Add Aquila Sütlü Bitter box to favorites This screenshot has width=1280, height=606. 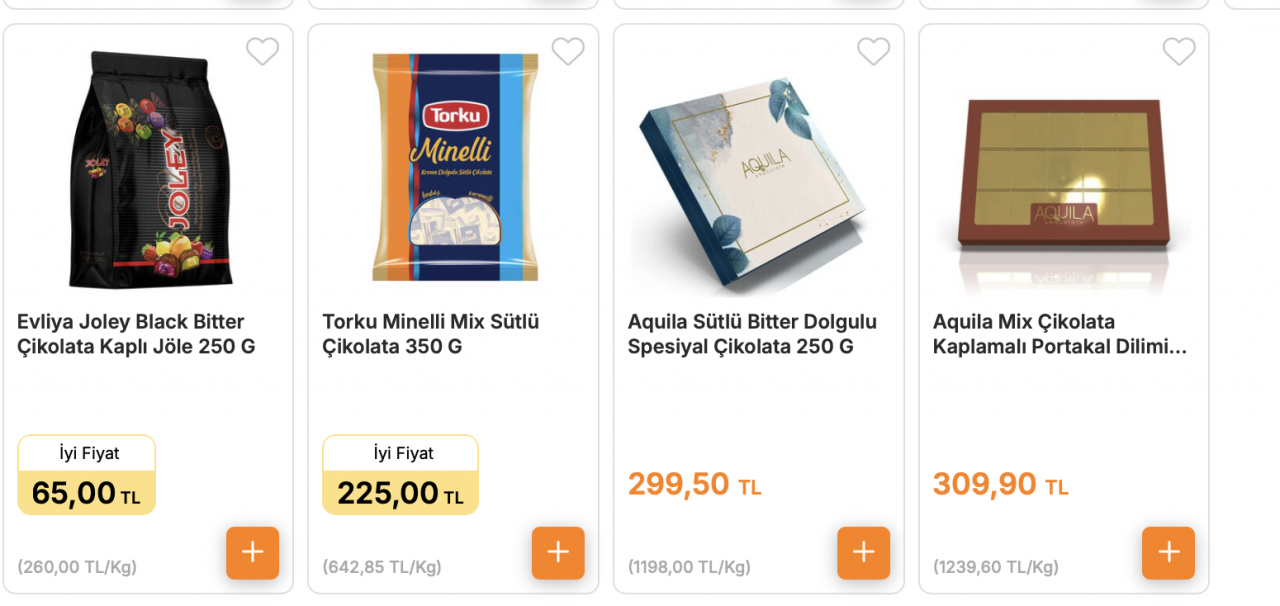point(873,51)
